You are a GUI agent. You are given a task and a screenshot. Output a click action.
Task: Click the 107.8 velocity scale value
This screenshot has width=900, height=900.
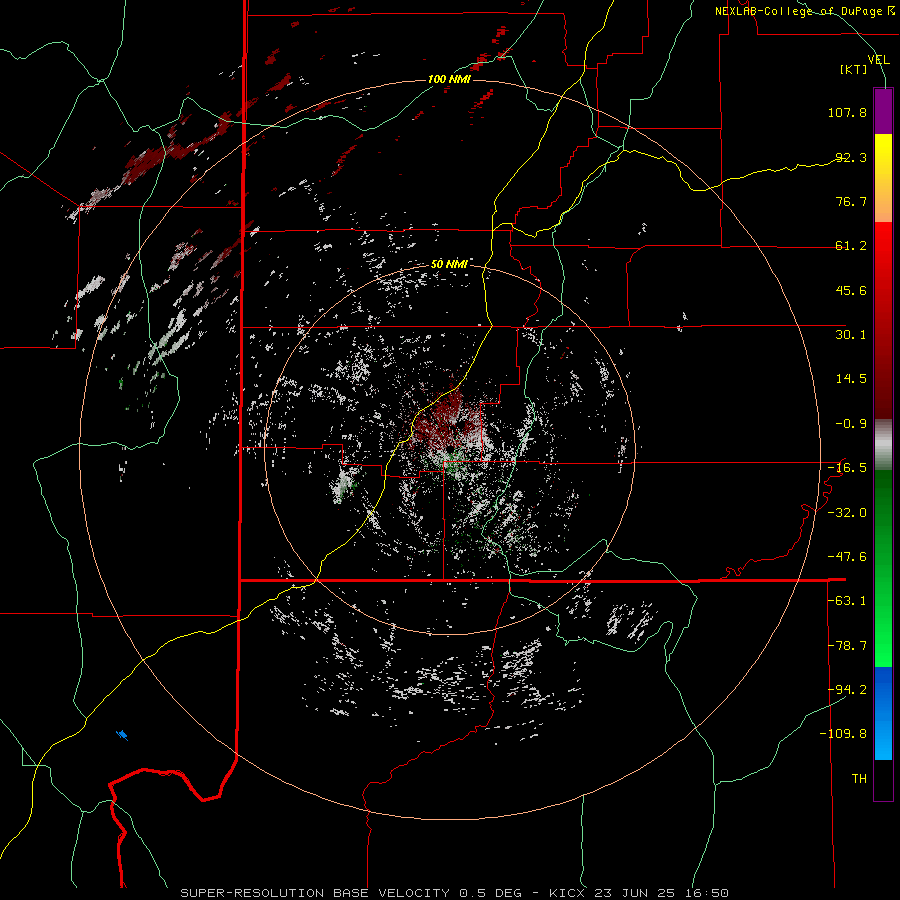(847, 112)
